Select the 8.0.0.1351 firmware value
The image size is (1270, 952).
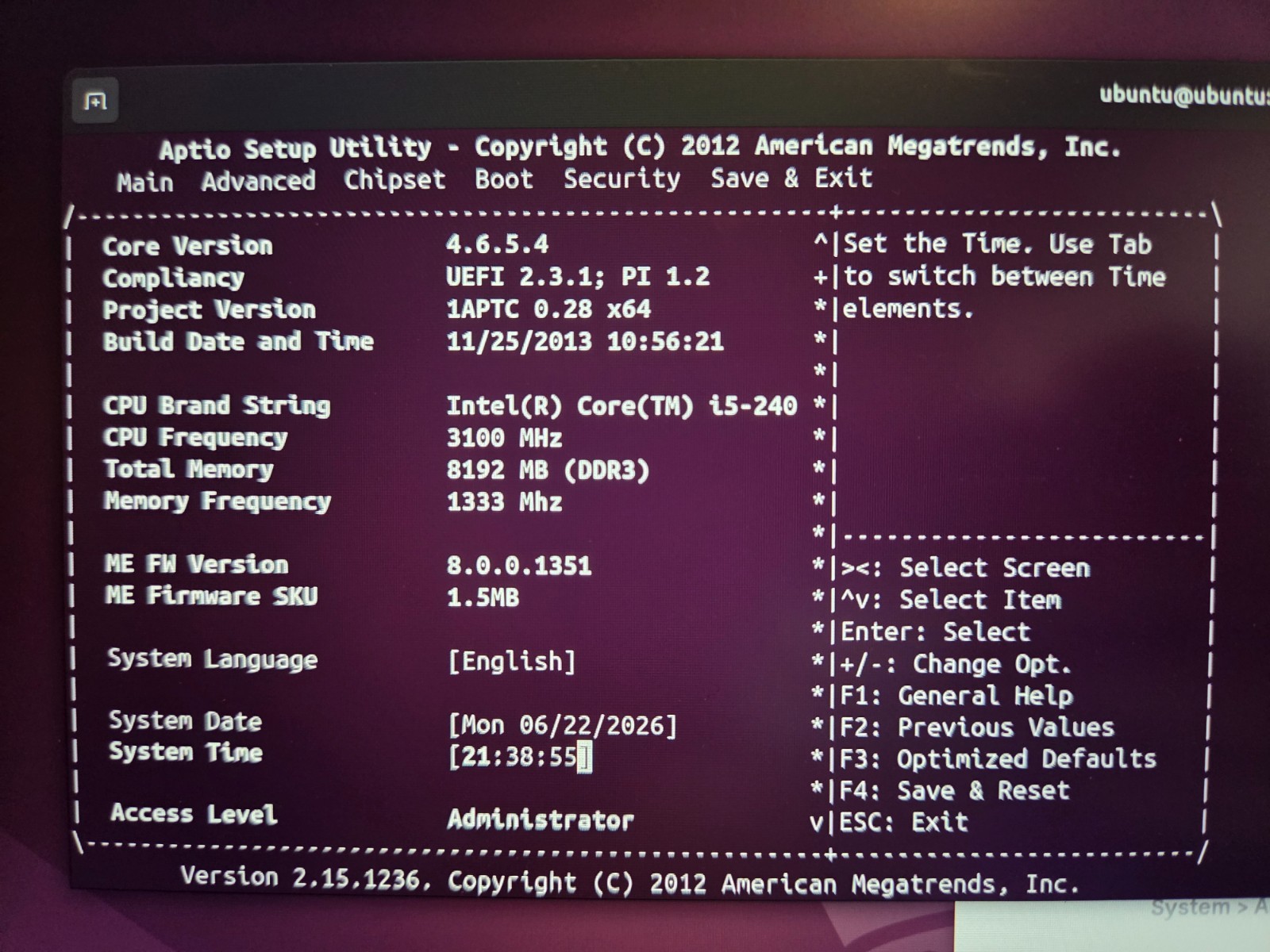[x=519, y=566]
